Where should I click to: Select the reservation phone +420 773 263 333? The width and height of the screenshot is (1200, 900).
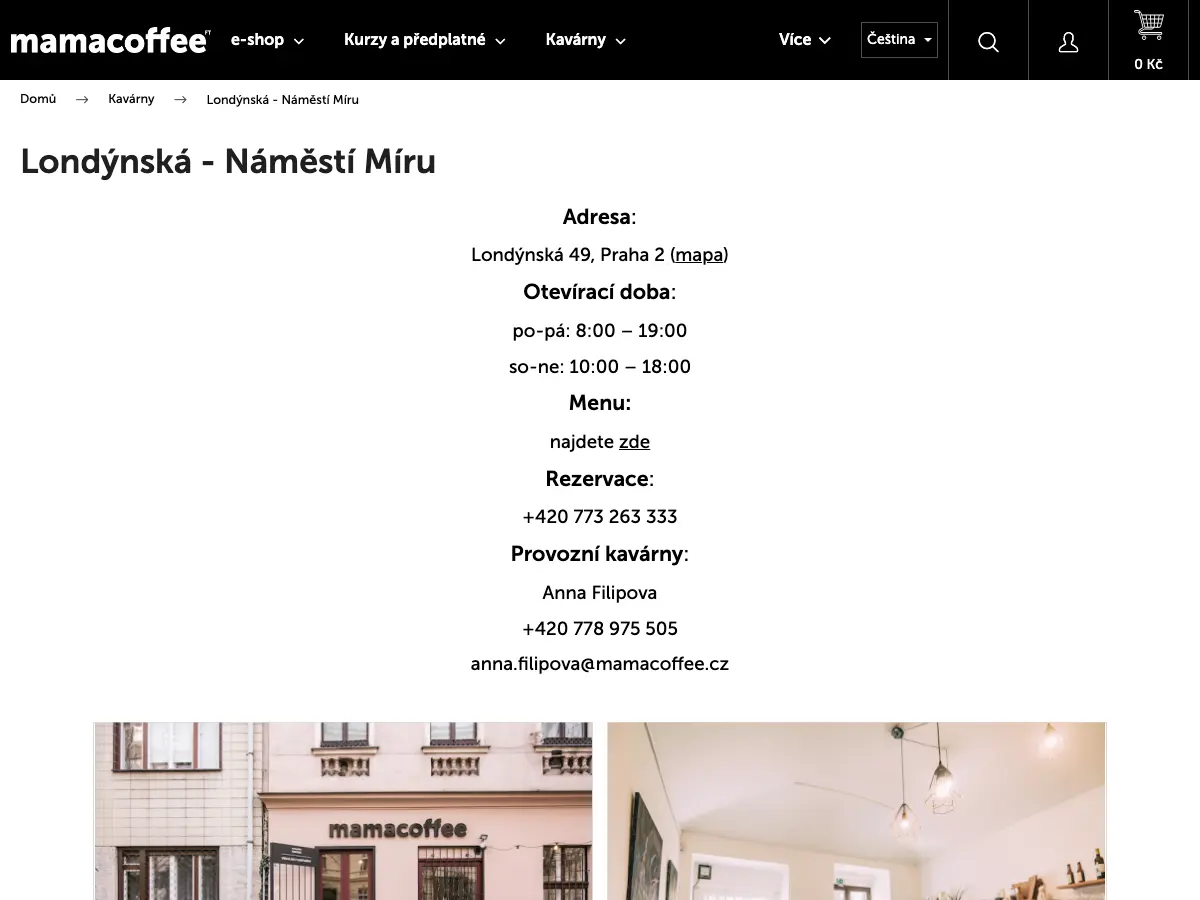(600, 517)
